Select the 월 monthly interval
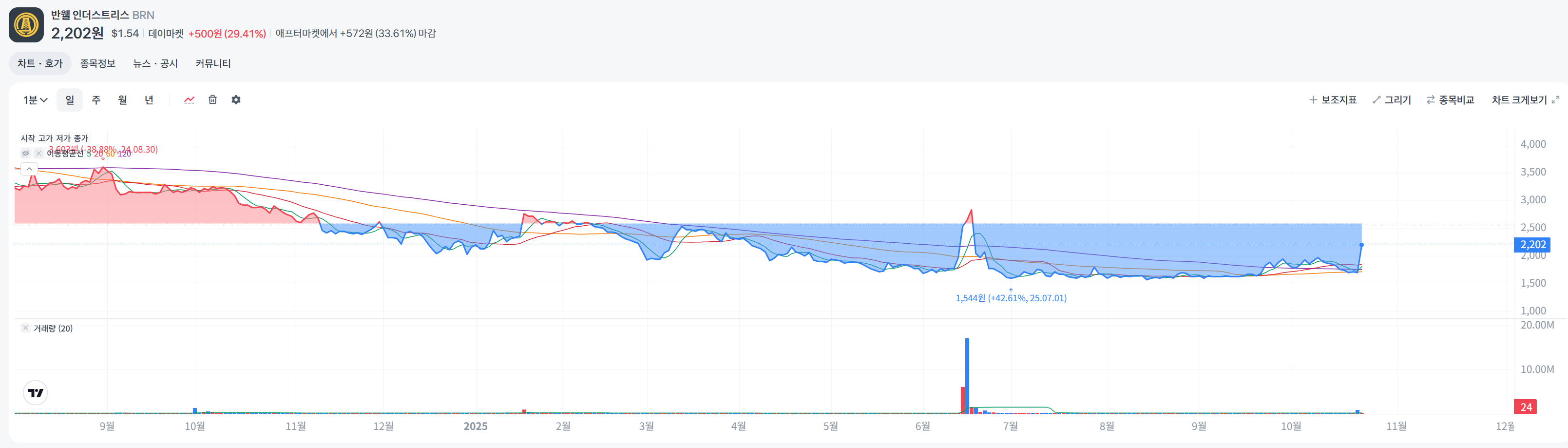Screen dimensions: 1568x448 [x=122, y=100]
